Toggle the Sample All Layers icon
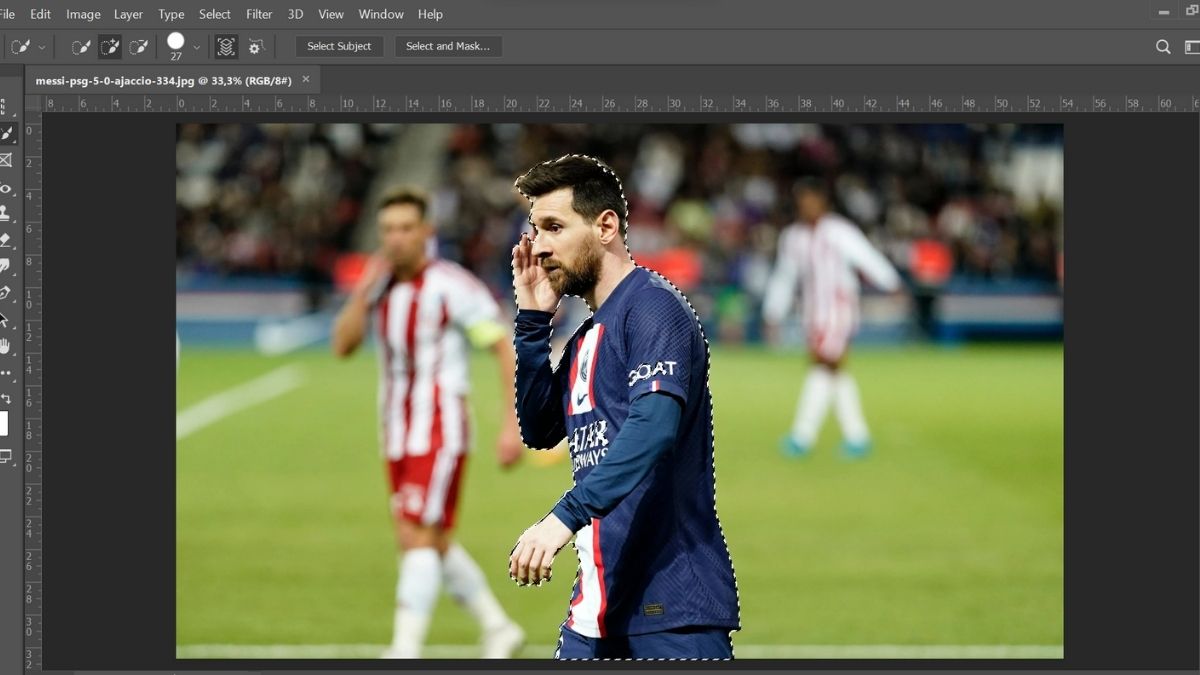1200x675 pixels. pos(226,46)
